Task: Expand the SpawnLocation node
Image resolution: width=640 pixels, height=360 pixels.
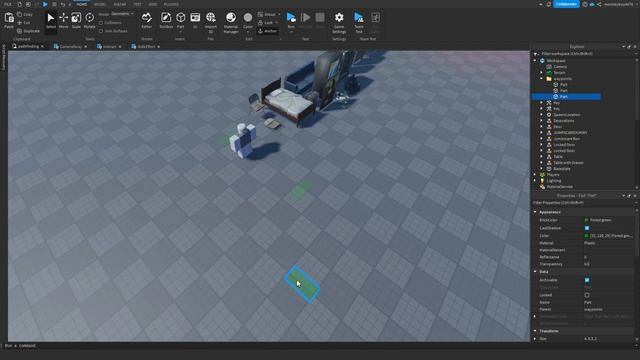Action: pos(542,115)
